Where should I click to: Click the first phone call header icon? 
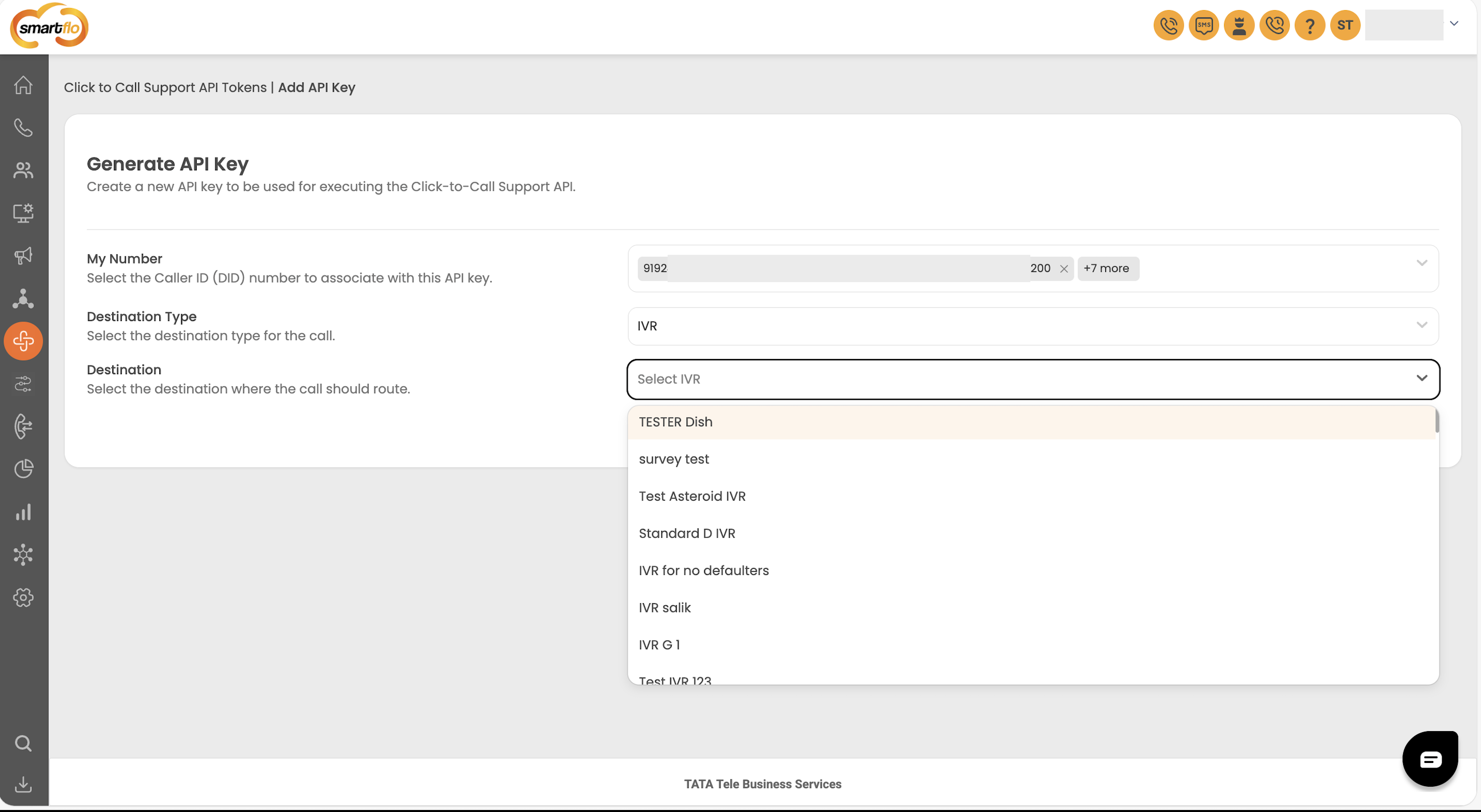[x=1169, y=25]
